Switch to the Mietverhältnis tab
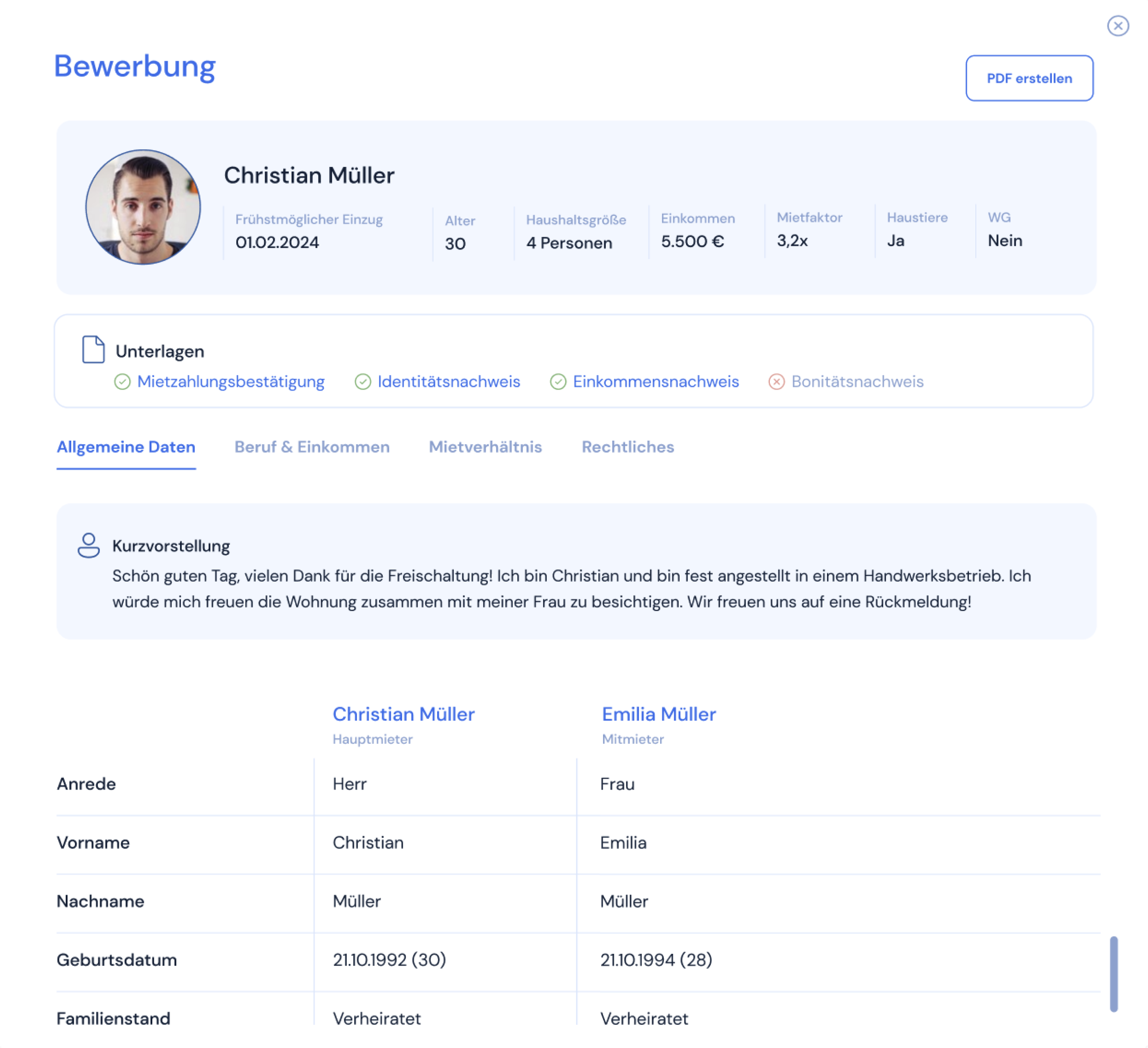1148x1048 pixels. coord(485,447)
